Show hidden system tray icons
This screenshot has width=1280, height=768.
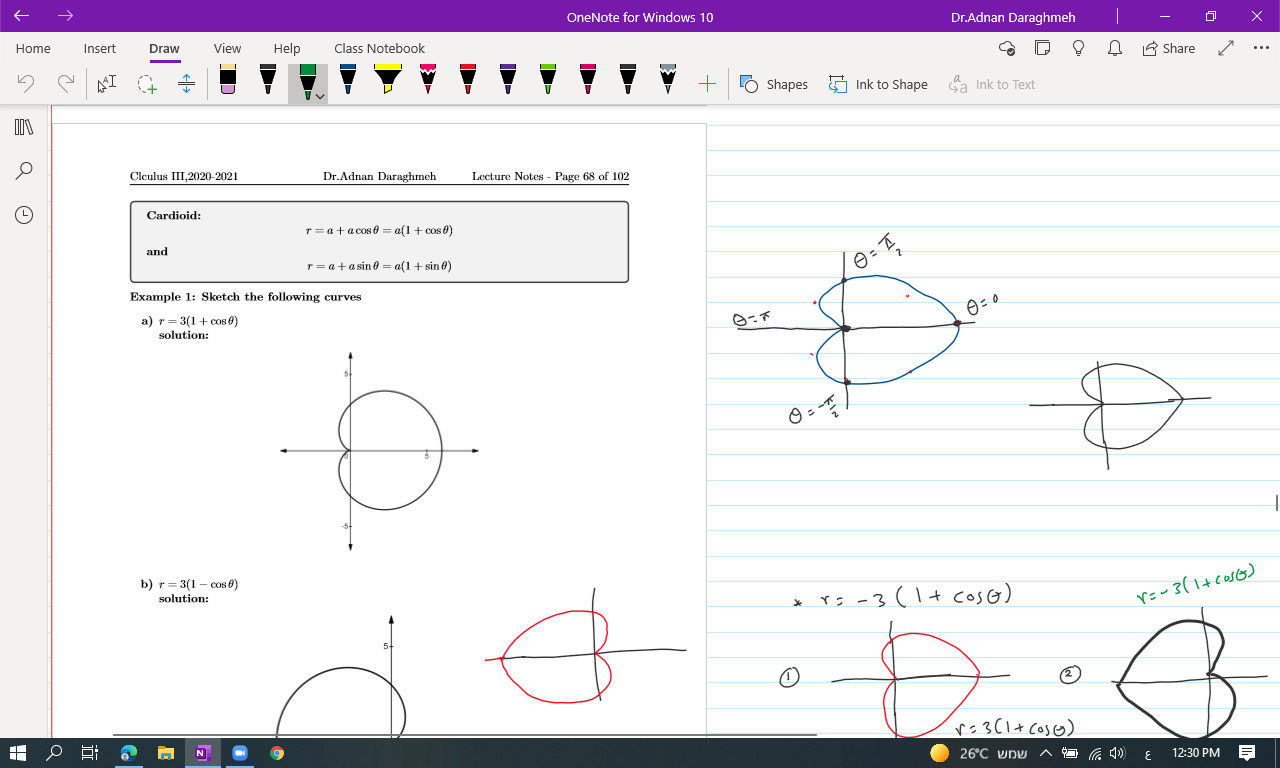click(x=1048, y=753)
